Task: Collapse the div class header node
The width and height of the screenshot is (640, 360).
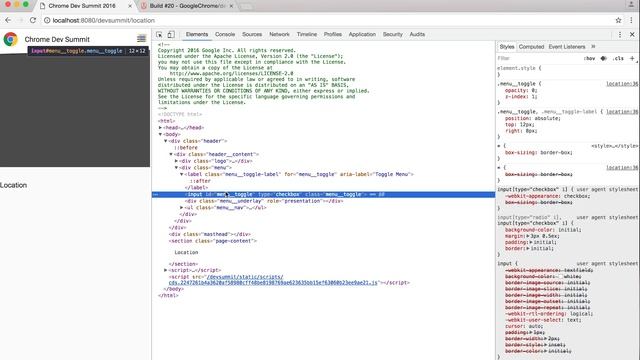Action: coord(166,141)
